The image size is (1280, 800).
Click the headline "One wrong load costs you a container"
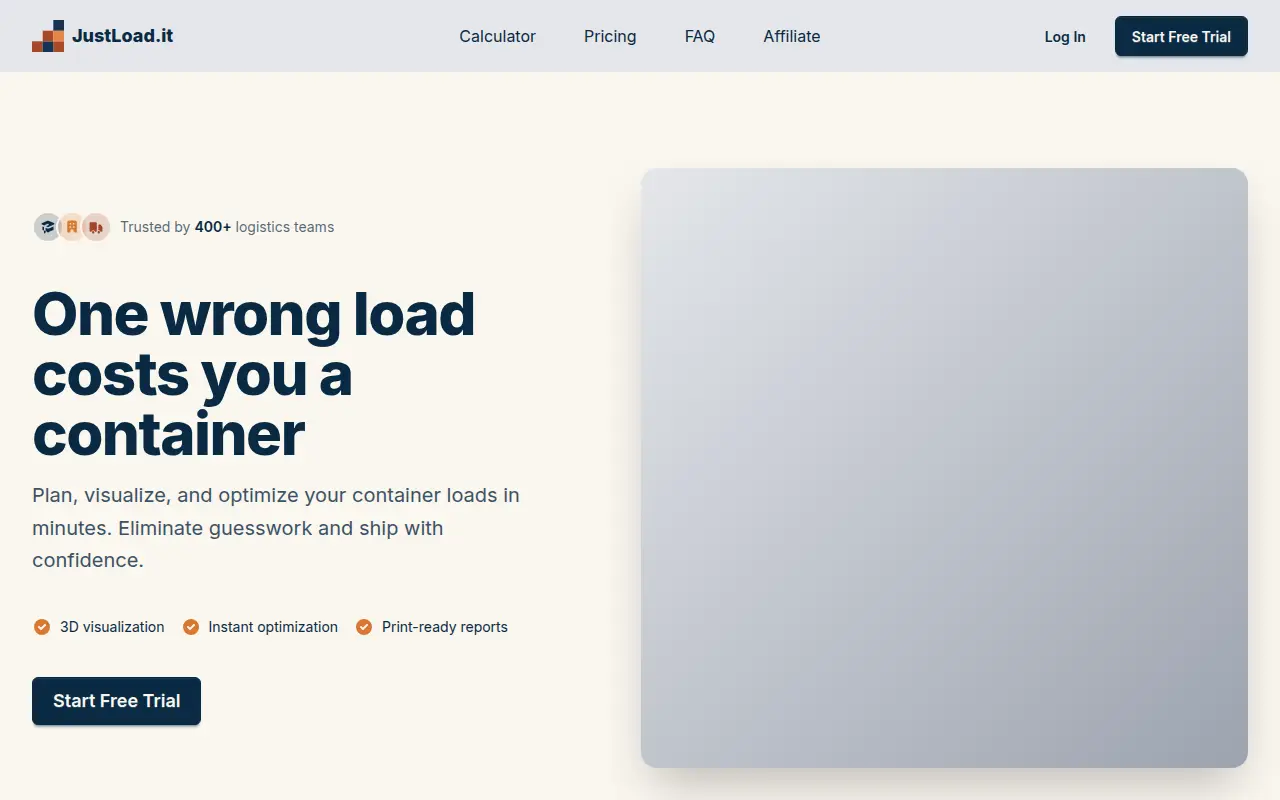point(254,374)
